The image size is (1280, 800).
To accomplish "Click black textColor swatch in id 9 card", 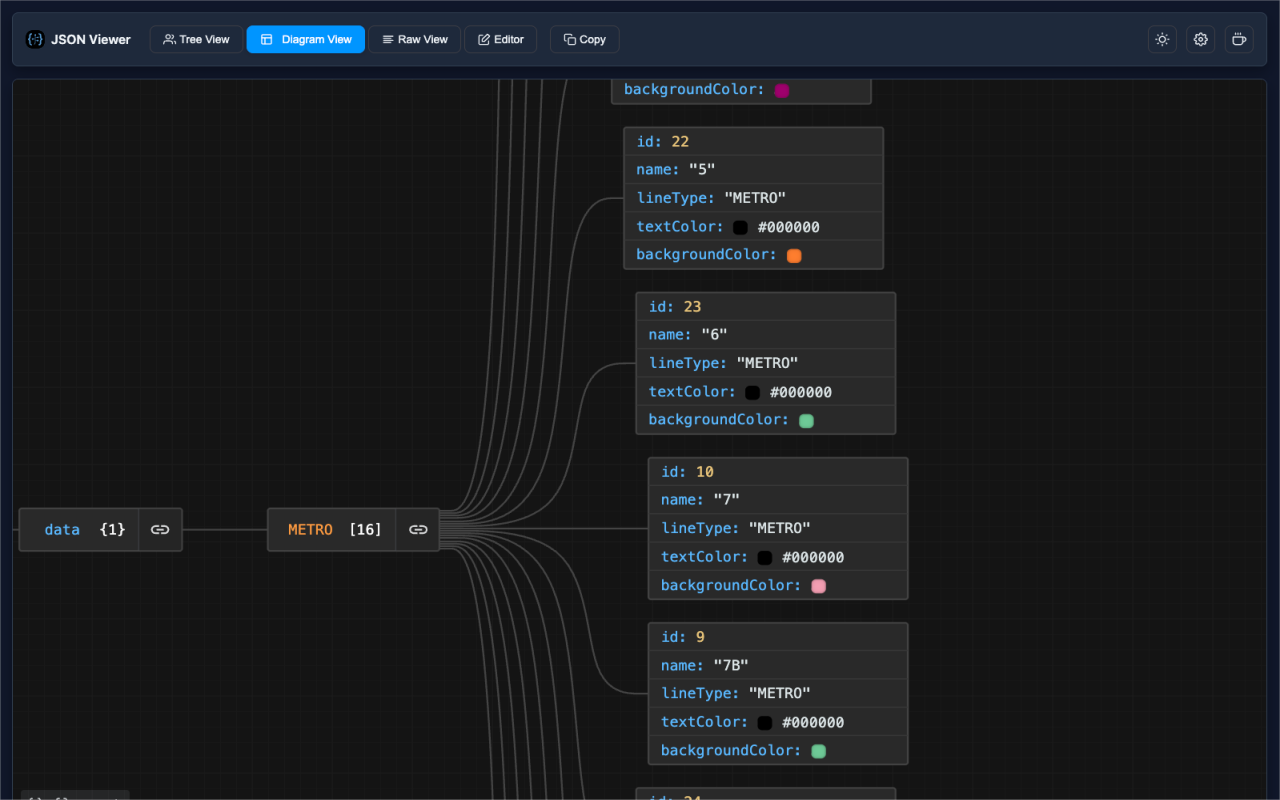I will pyautogui.click(x=765, y=722).
